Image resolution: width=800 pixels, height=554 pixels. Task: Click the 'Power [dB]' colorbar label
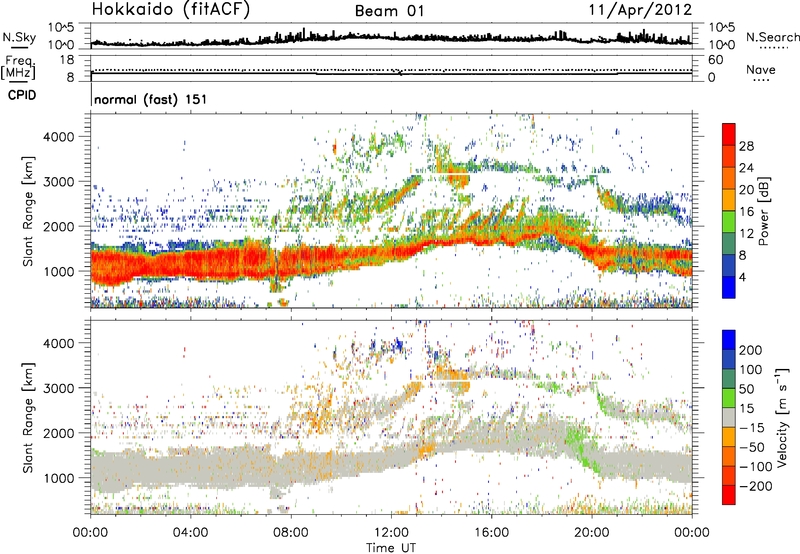click(764, 211)
